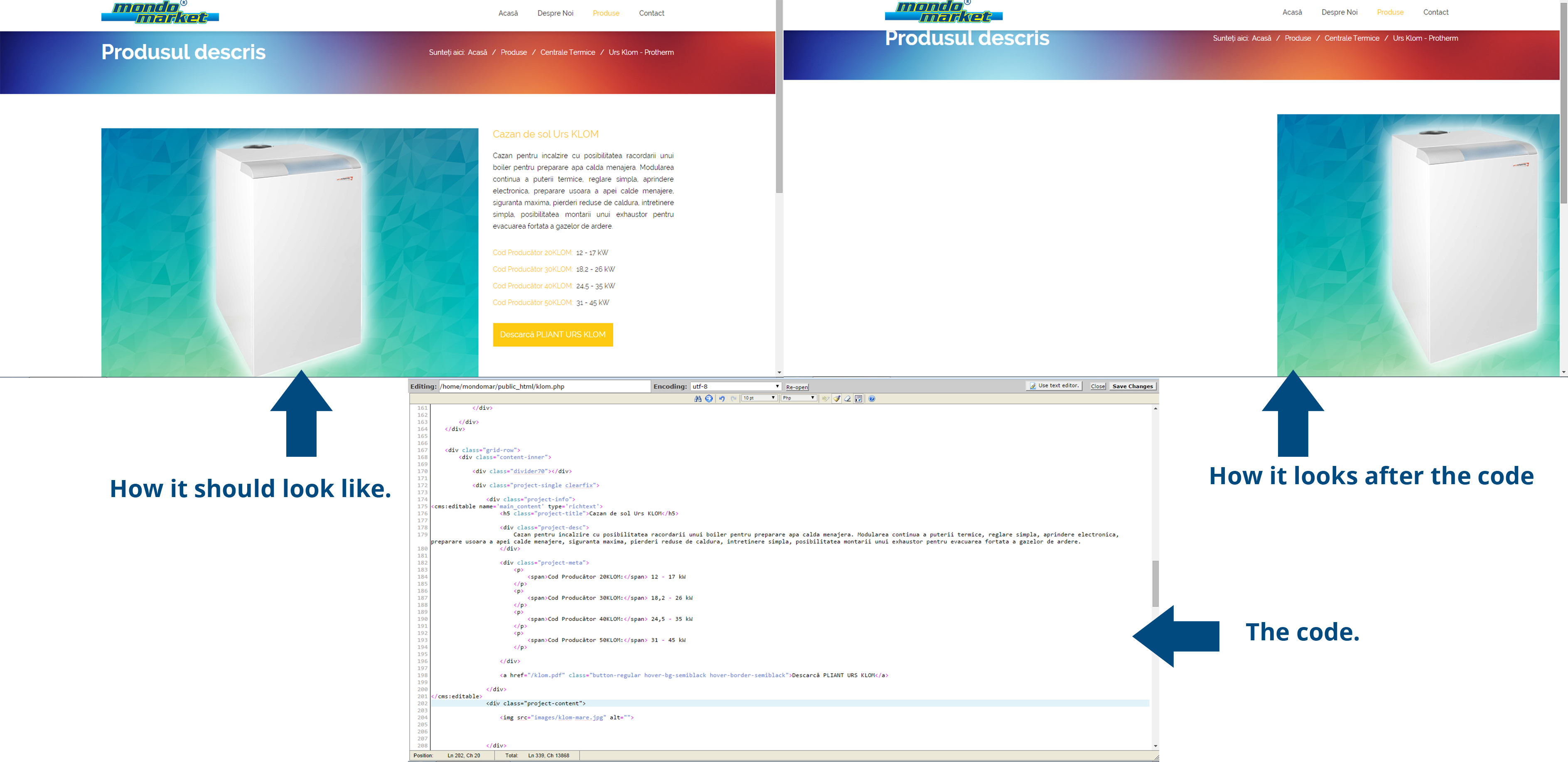Click the boiler product image in right page
Viewport: 1568px width, 762px height.
pos(1418,245)
